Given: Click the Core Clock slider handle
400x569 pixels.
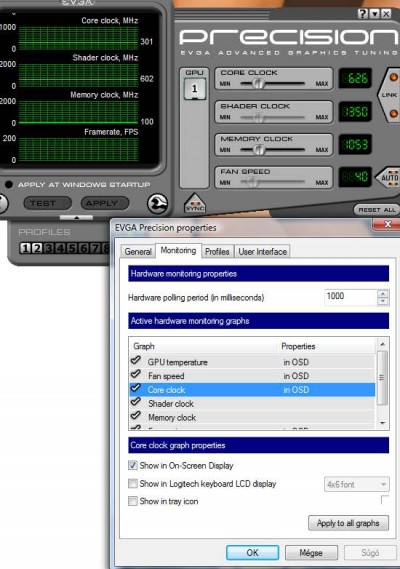Looking at the screenshot, I should [258, 84].
